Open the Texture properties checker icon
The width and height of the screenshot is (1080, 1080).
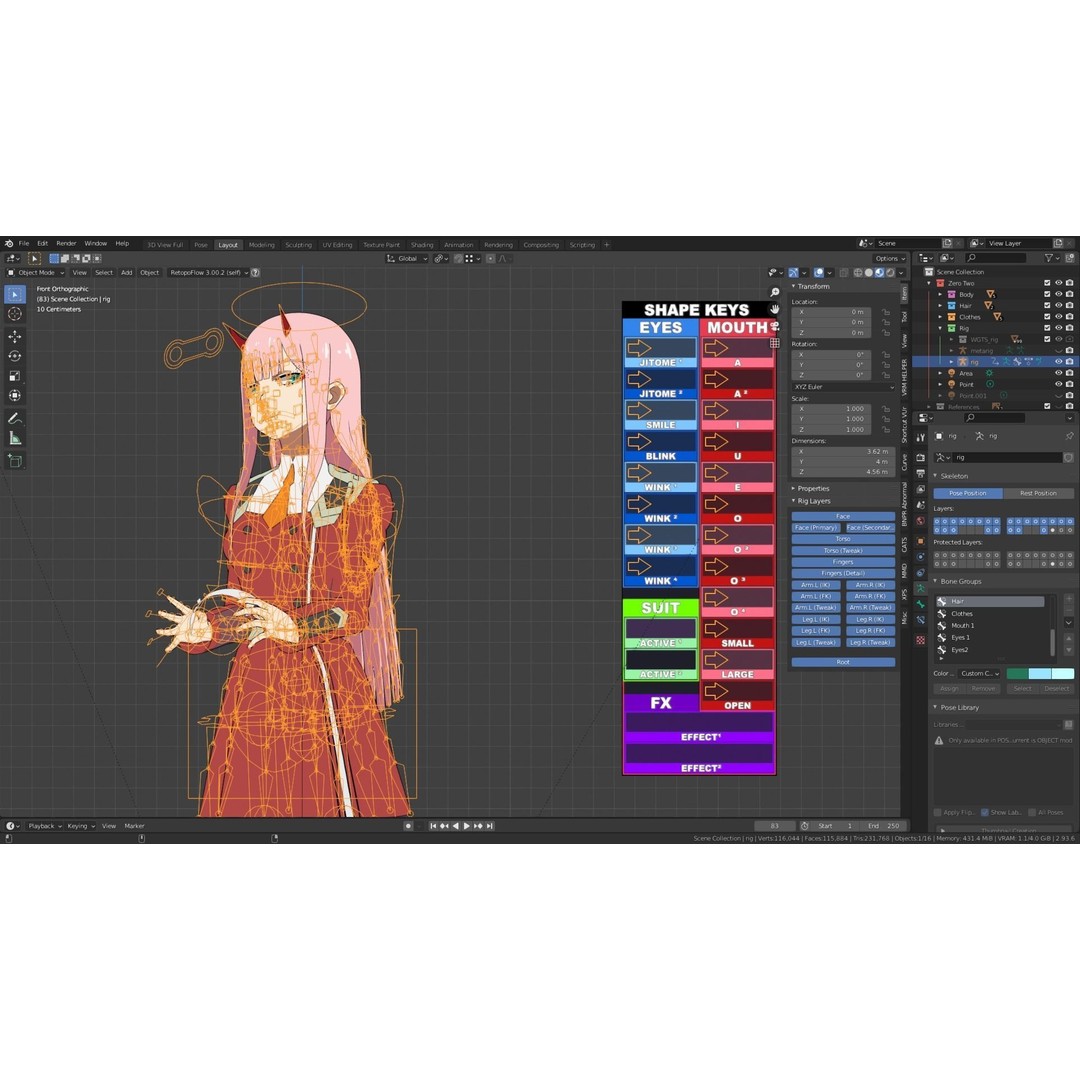pyautogui.click(x=921, y=640)
